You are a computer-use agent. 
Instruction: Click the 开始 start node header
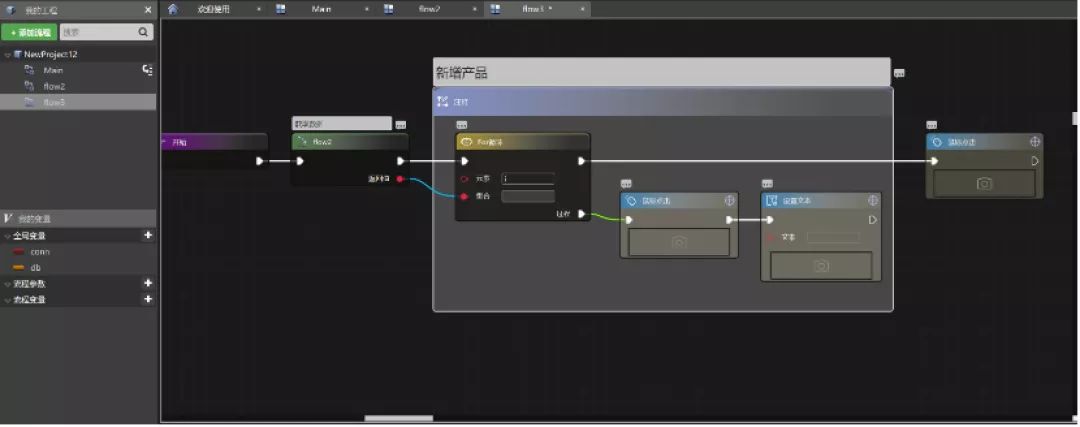click(x=214, y=142)
